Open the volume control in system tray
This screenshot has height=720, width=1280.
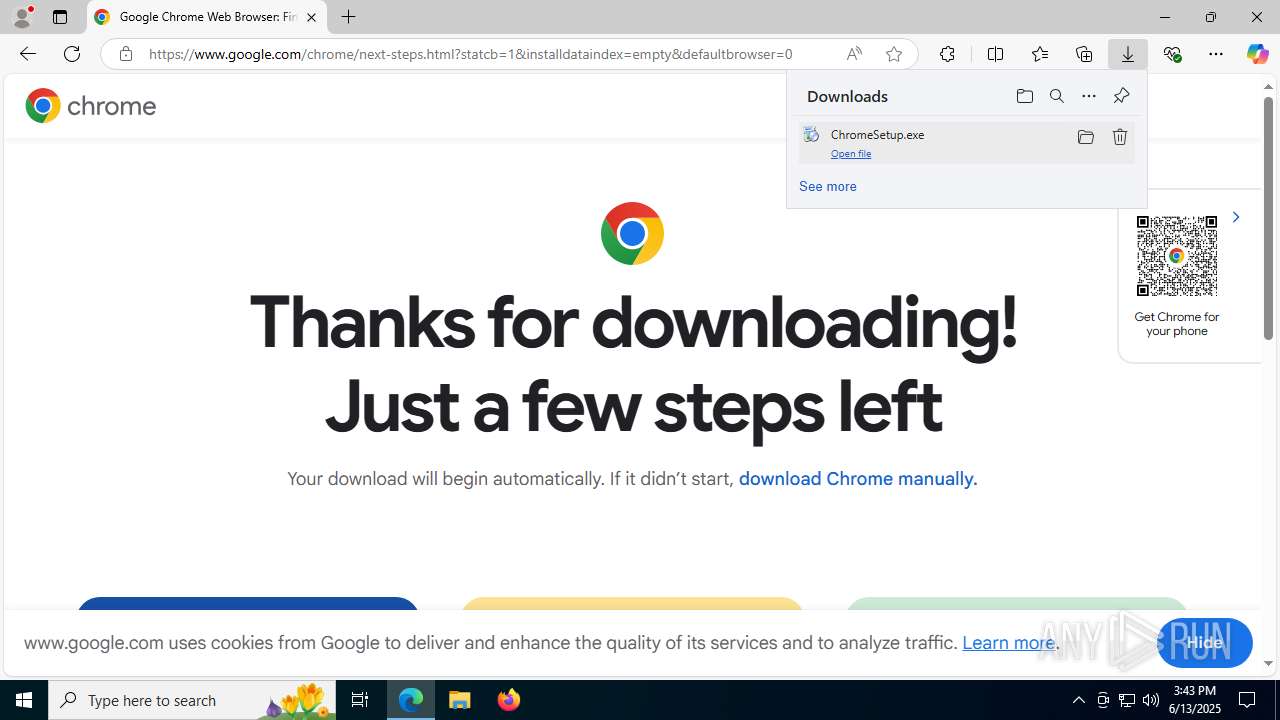point(1151,700)
